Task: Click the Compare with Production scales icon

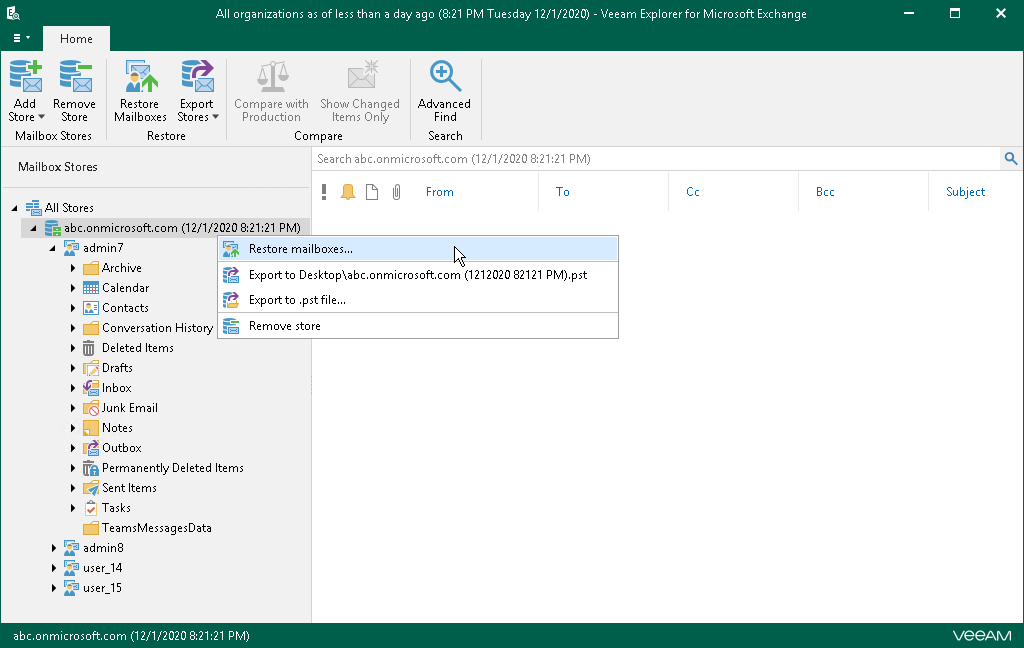Action: (272, 76)
